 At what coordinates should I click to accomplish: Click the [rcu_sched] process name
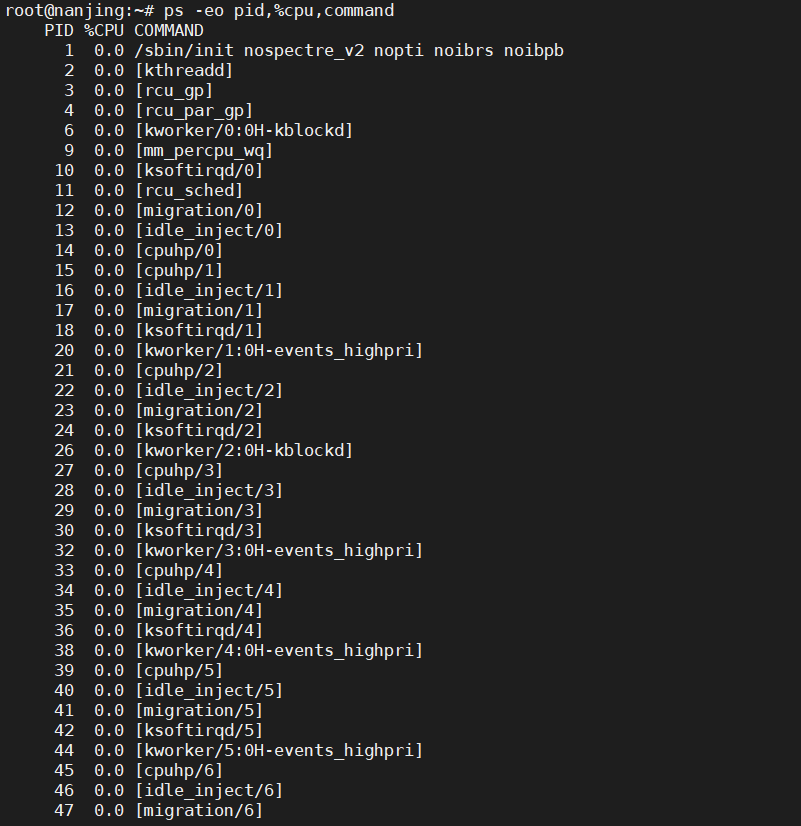coord(189,191)
